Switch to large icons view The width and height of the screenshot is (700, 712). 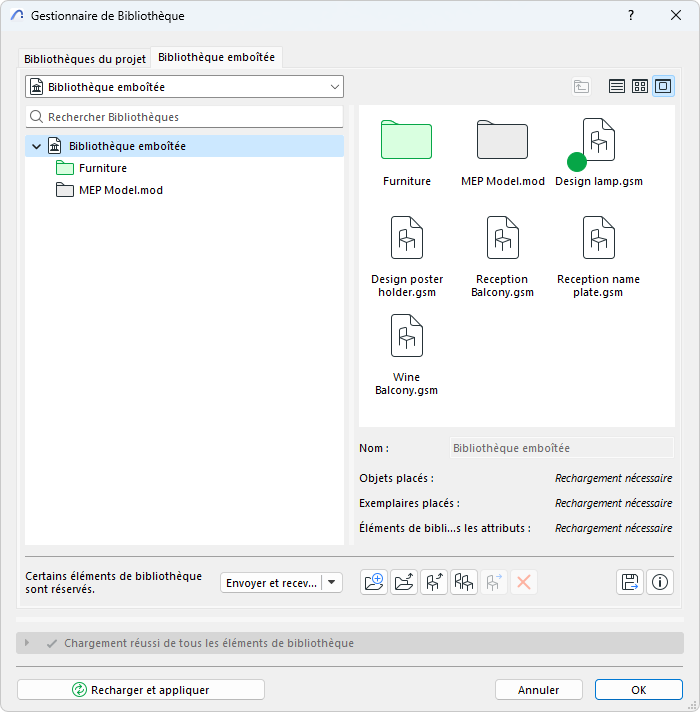point(663,86)
